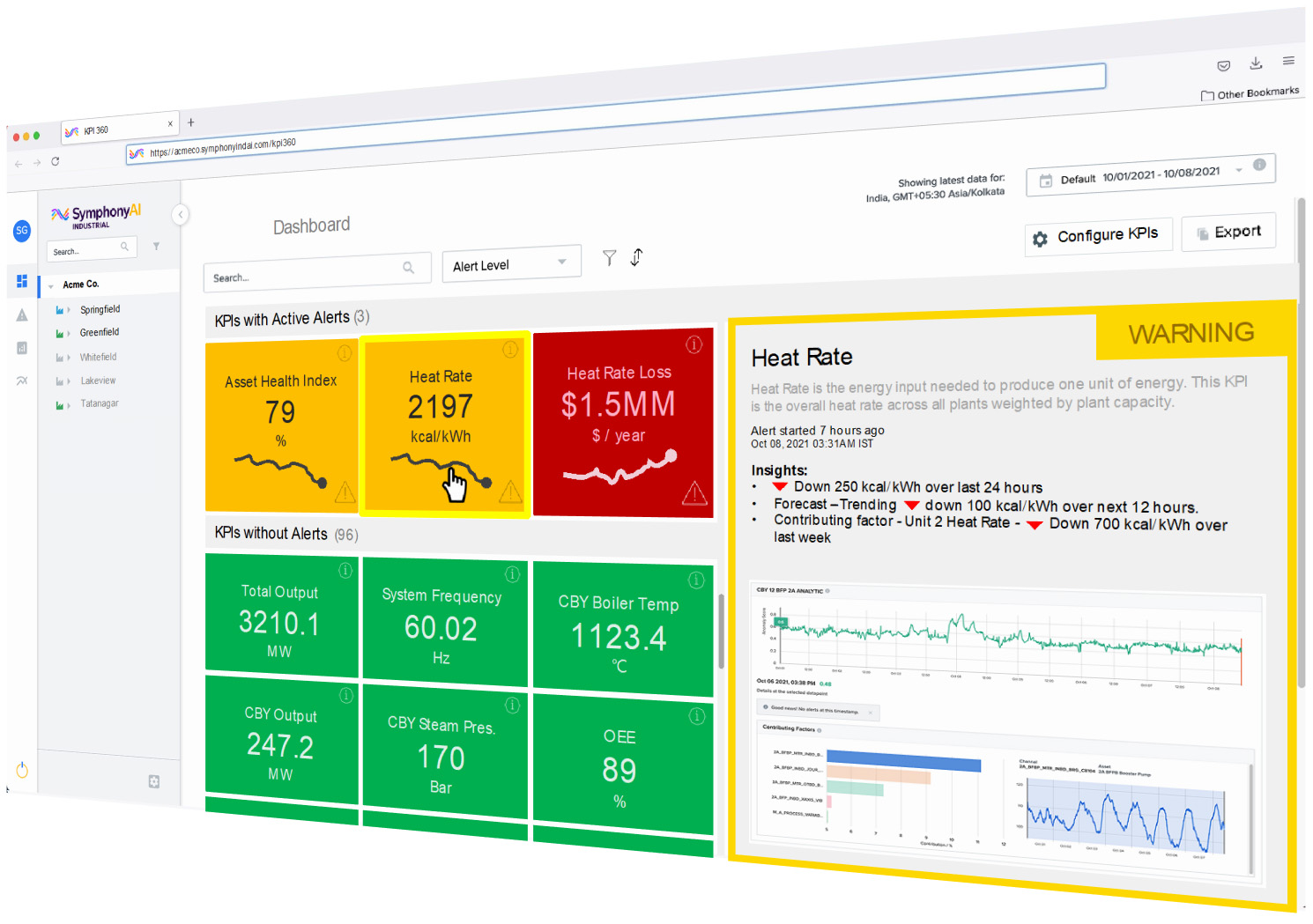Open the trends icon in left rail
This screenshot has width=1313, height=924.
pyautogui.click(x=22, y=381)
